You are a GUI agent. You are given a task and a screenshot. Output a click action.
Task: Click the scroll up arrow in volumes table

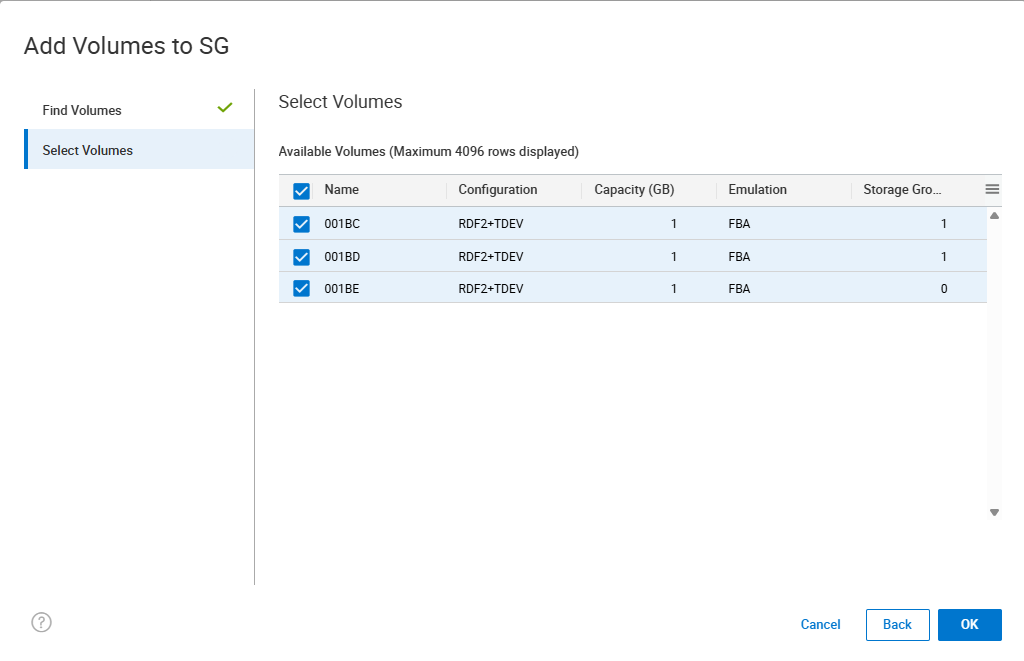pos(994,215)
